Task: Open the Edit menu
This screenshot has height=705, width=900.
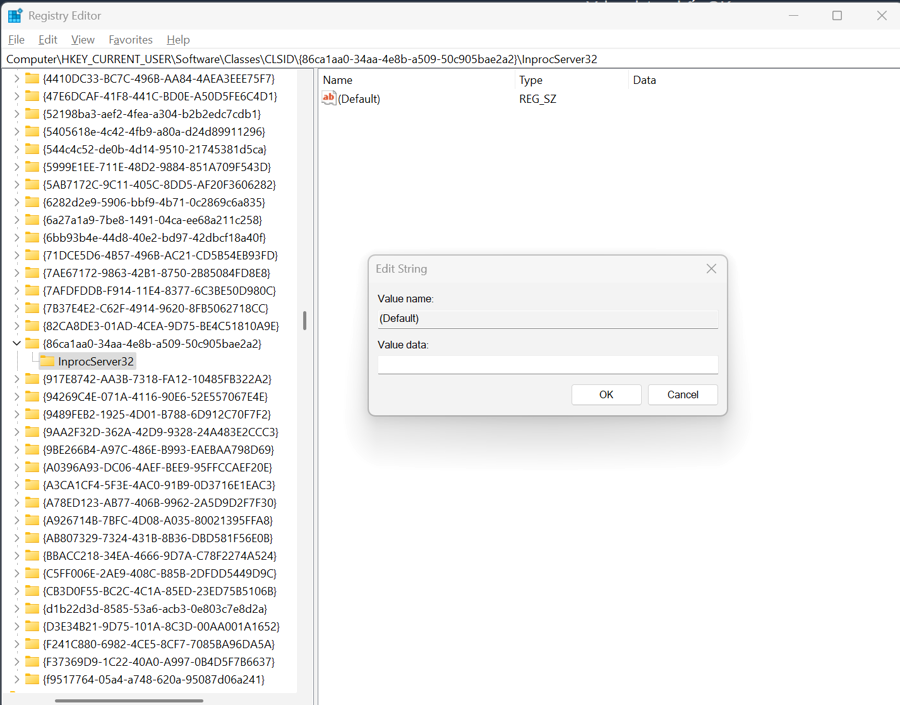Action: tap(48, 40)
